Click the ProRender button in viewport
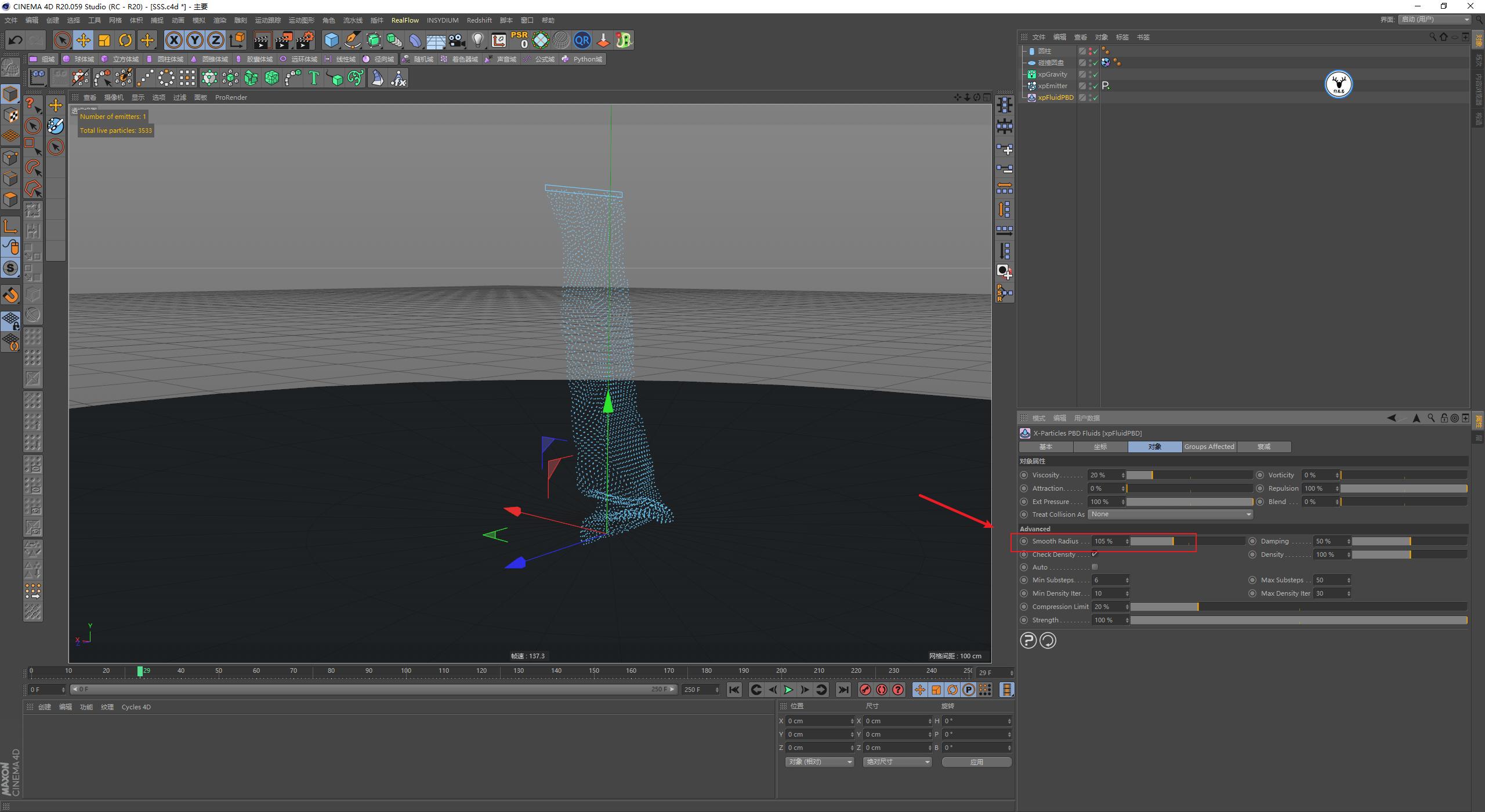Screen dimensions: 1485x812 (x=234, y=97)
